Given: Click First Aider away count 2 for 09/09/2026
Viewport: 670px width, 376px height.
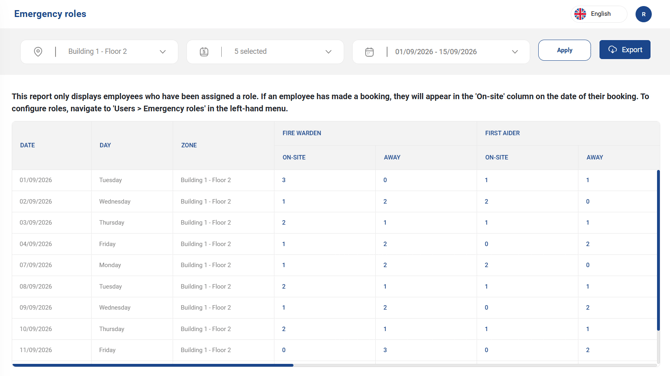Looking at the screenshot, I should (588, 308).
